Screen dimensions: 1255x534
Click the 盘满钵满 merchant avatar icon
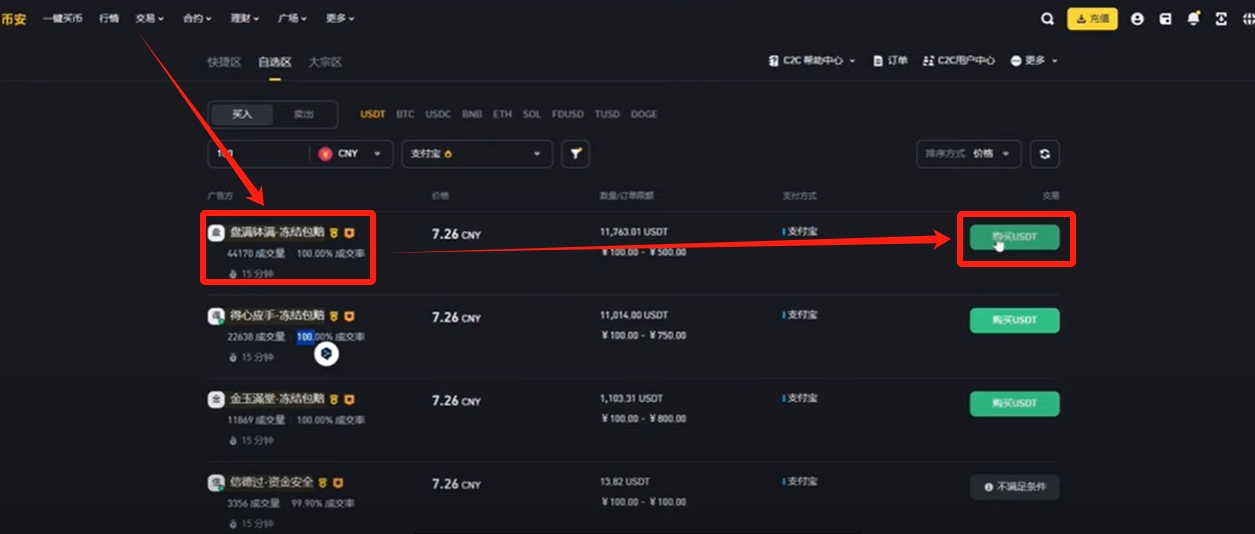[216, 233]
